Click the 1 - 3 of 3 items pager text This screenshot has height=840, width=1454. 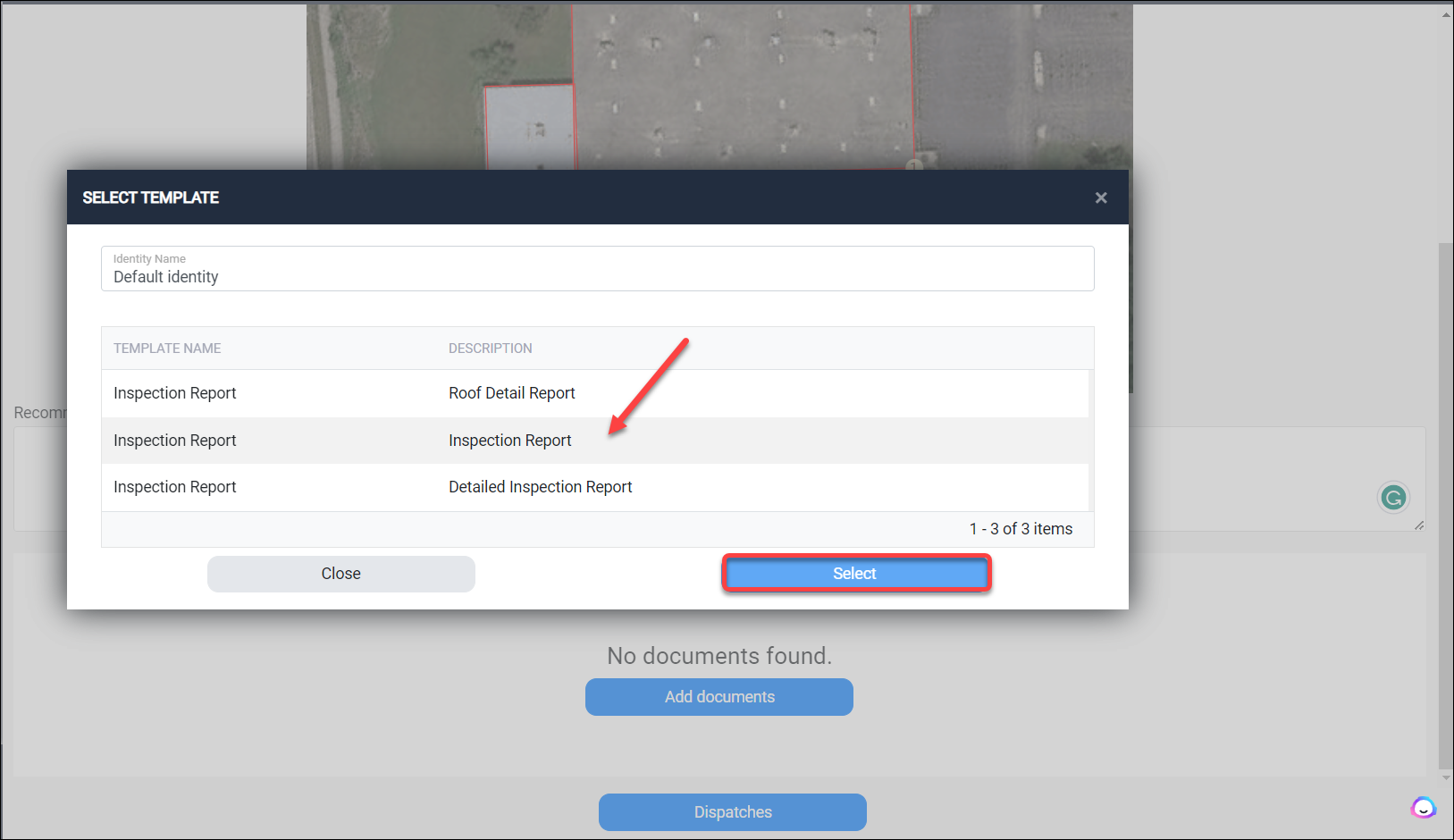[1021, 529]
